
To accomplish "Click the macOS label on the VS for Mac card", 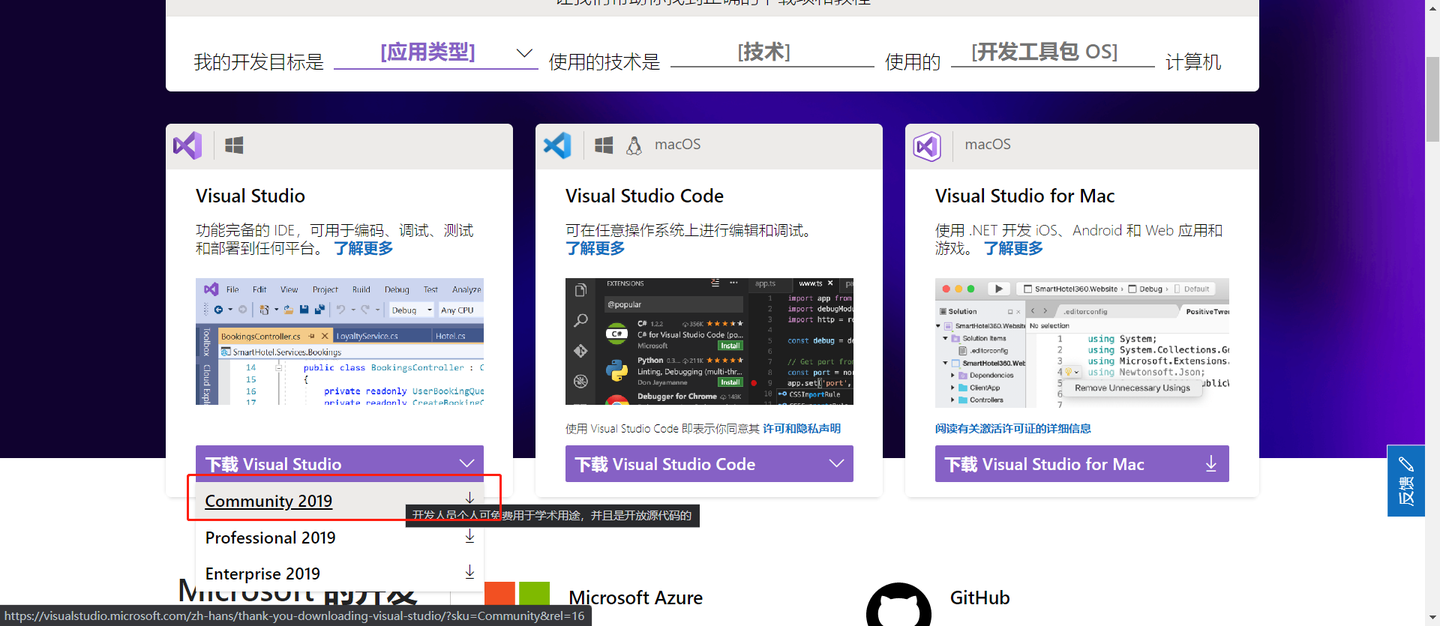I will (x=988, y=144).
